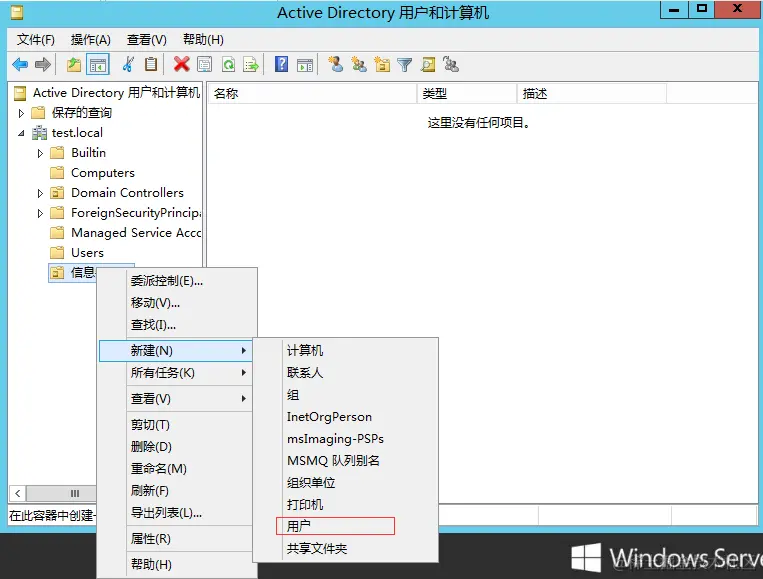Open the 操作(A) menu
Image resolution: width=763 pixels, height=579 pixels.
pyautogui.click(x=91, y=39)
